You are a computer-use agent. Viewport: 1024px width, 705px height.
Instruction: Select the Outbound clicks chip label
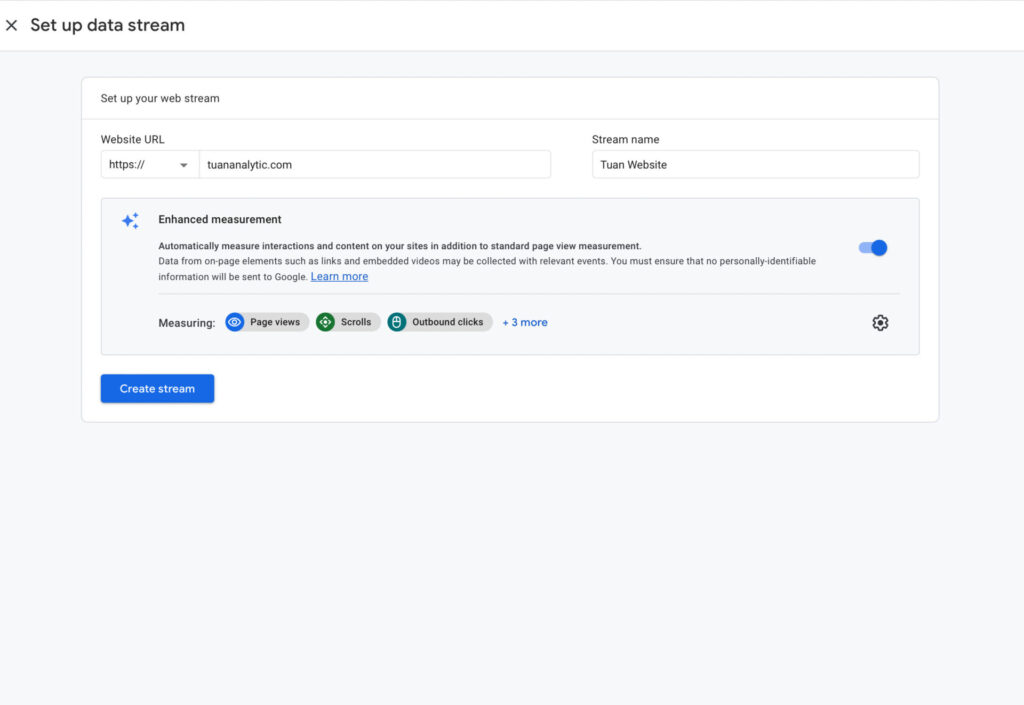[448, 322]
